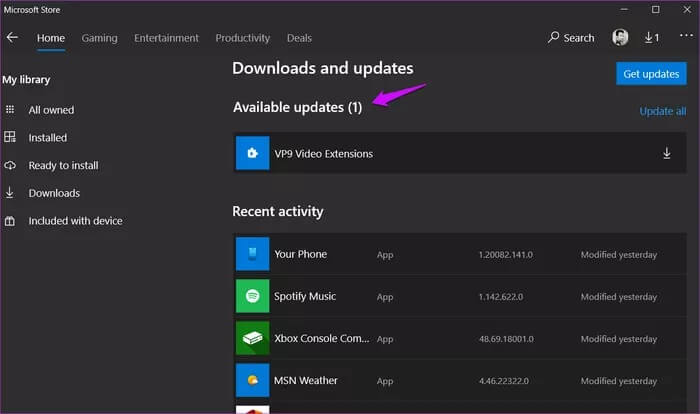Viewport: 700px width, 414px height.
Task: Close the Microsoft Store window
Action: pyautogui.click(x=687, y=9)
